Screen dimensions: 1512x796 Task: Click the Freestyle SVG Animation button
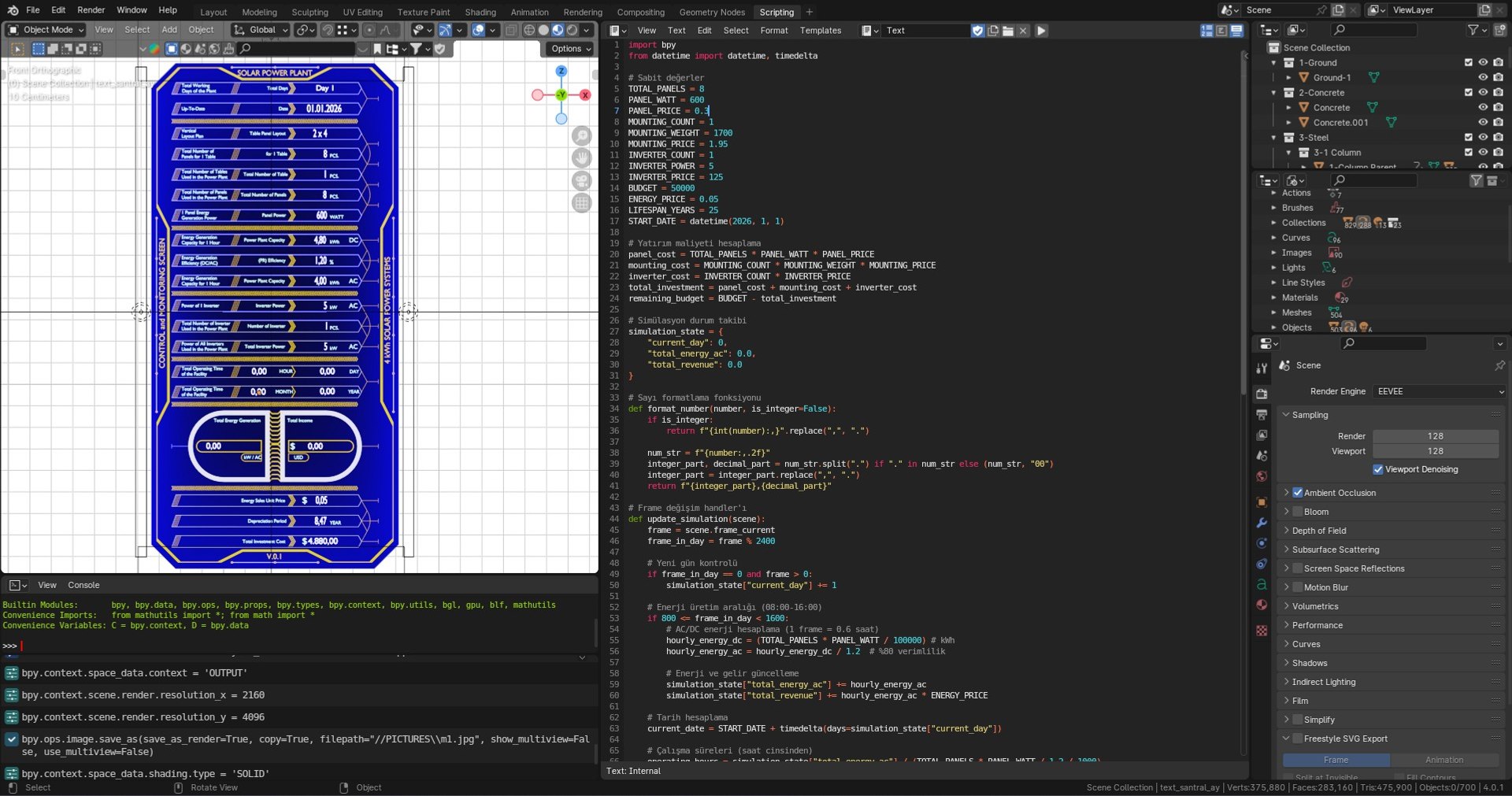1444,760
